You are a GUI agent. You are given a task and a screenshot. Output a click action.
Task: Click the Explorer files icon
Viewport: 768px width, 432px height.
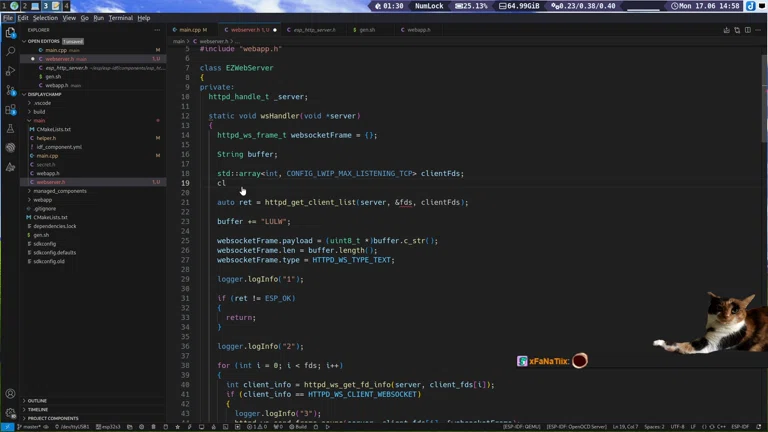point(11,32)
